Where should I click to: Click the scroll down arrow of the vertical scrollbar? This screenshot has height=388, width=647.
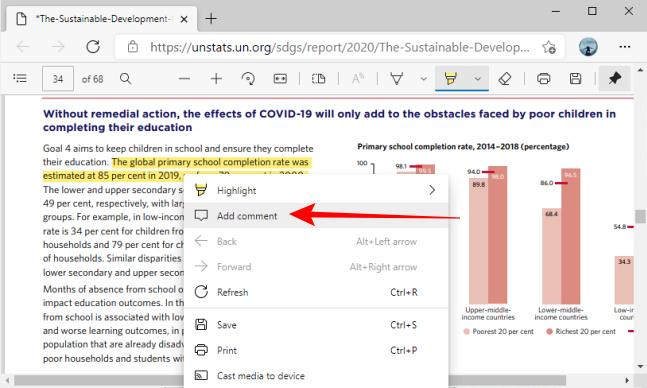(x=640, y=366)
